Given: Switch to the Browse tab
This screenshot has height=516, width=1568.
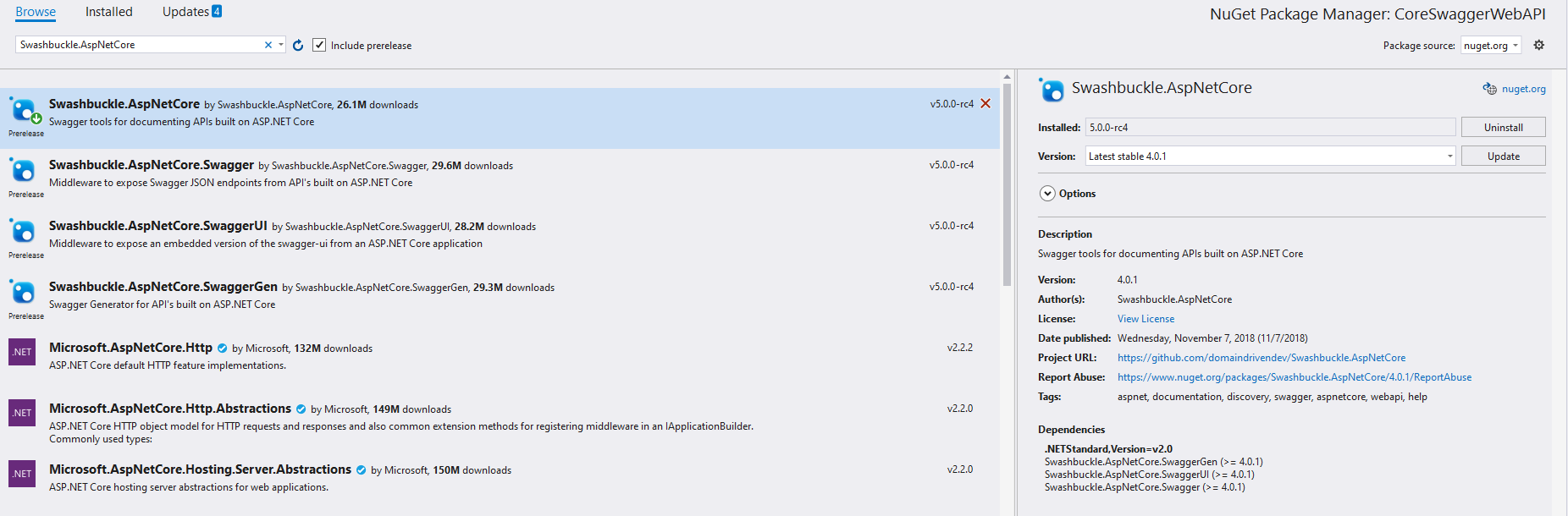Looking at the screenshot, I should pyautogui.click(x=36, y=12).
